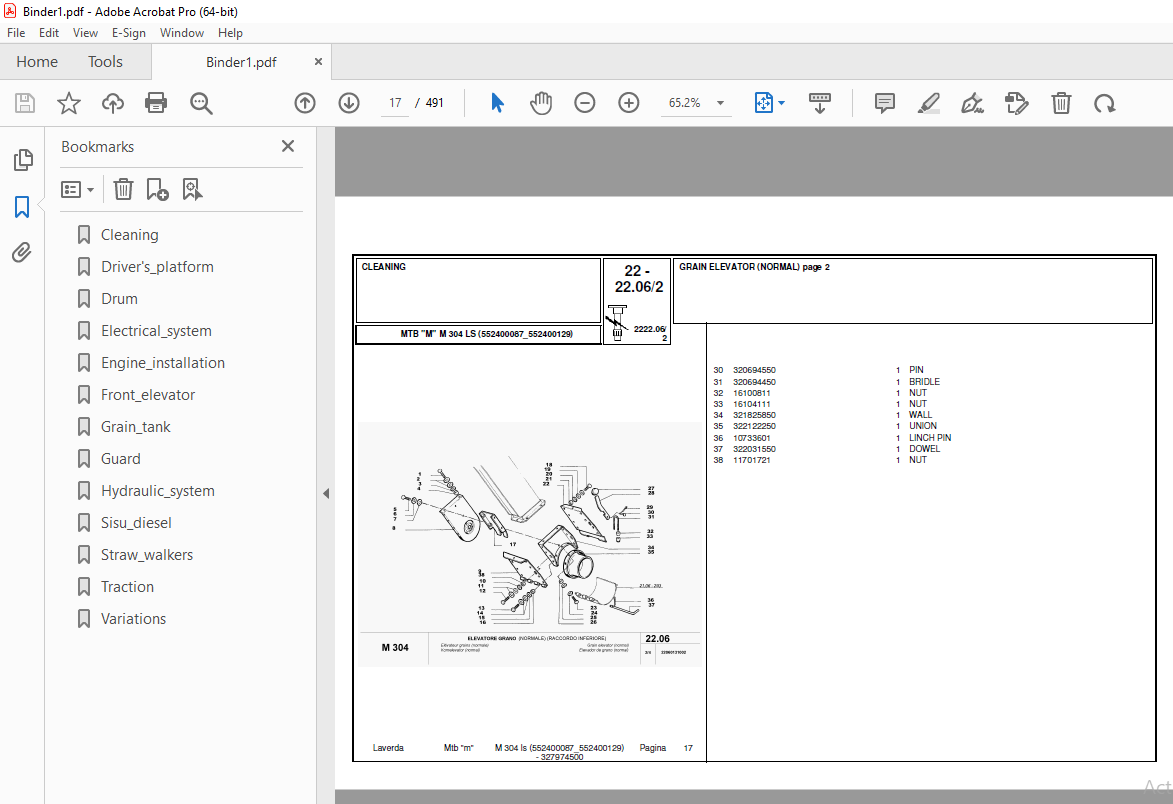Open the Driver's_platform bookmark

157,267
